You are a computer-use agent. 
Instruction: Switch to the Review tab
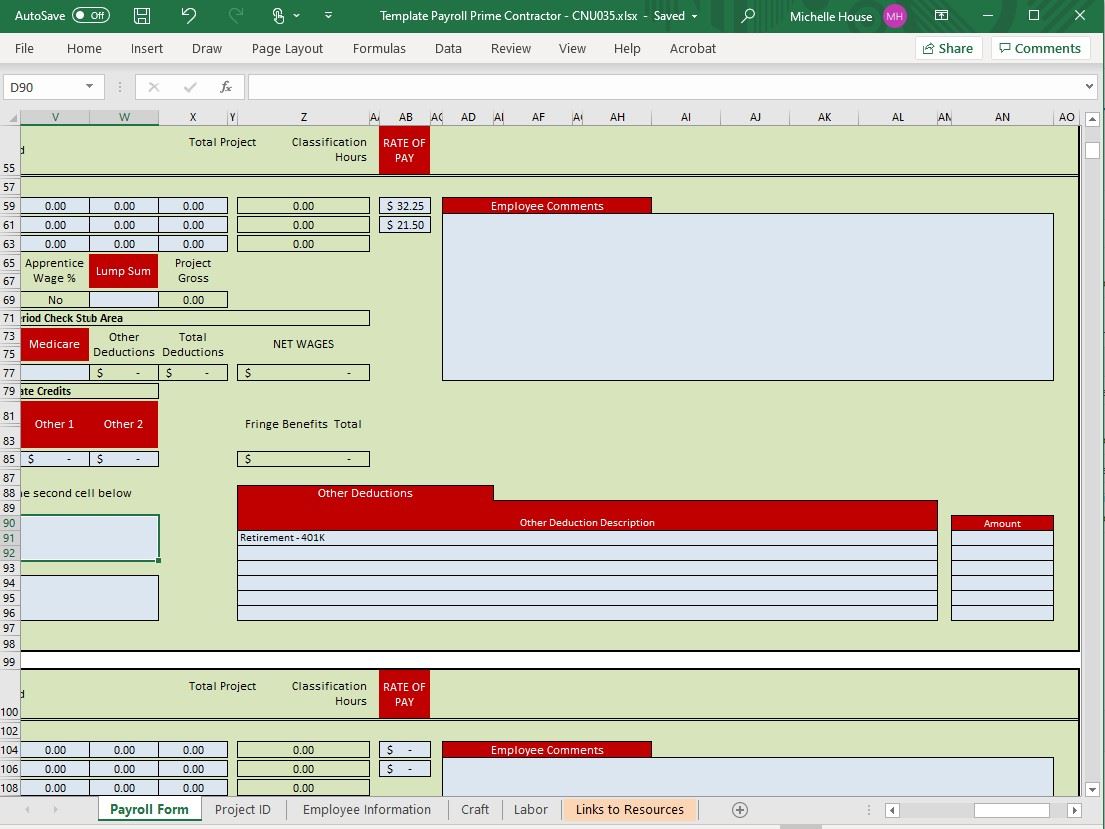tap(511, 49)
